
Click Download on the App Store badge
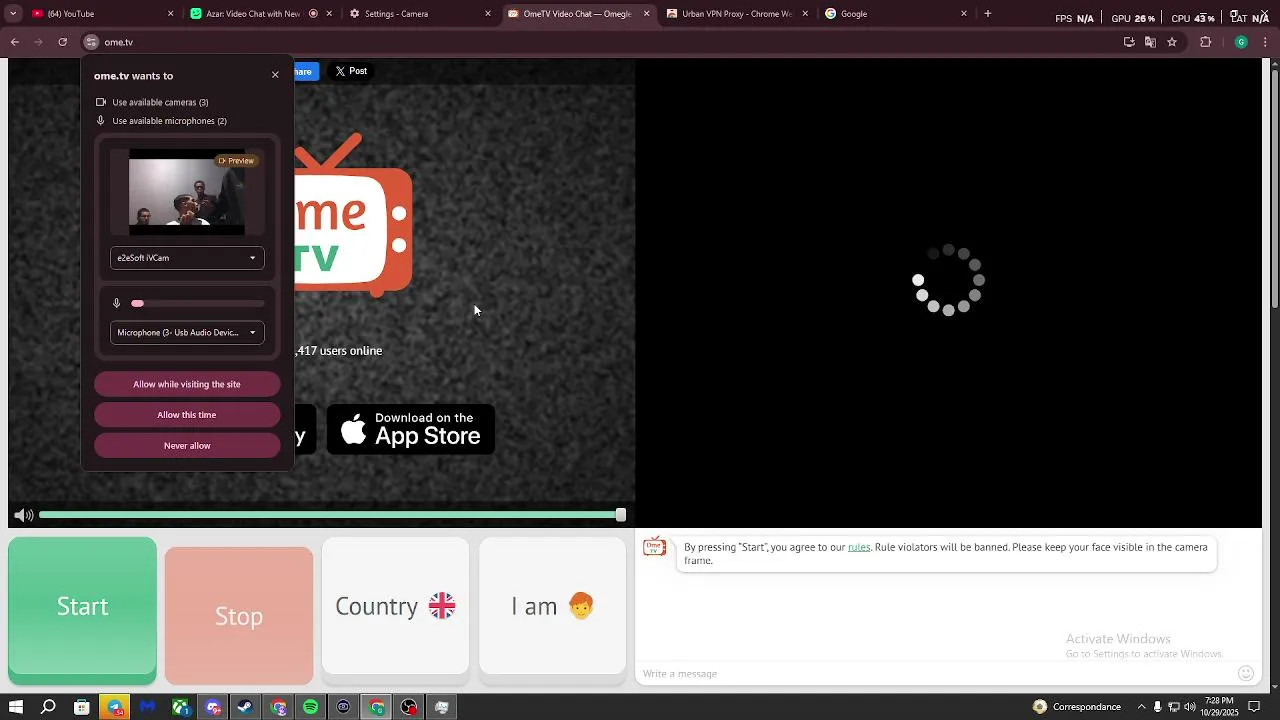click(411, 430)
